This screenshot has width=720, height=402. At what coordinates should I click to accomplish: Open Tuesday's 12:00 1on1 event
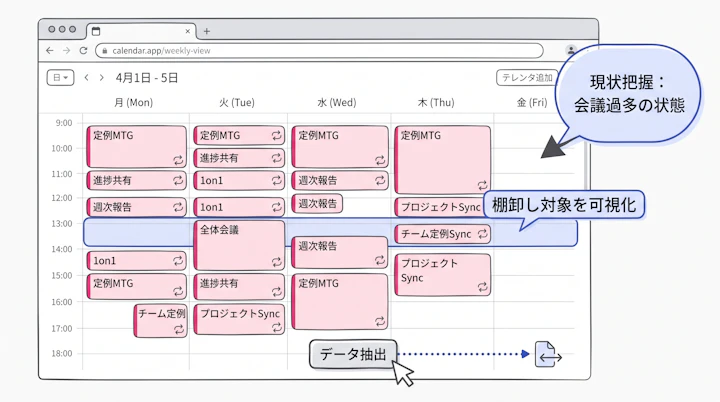click(x=239, y=207)
